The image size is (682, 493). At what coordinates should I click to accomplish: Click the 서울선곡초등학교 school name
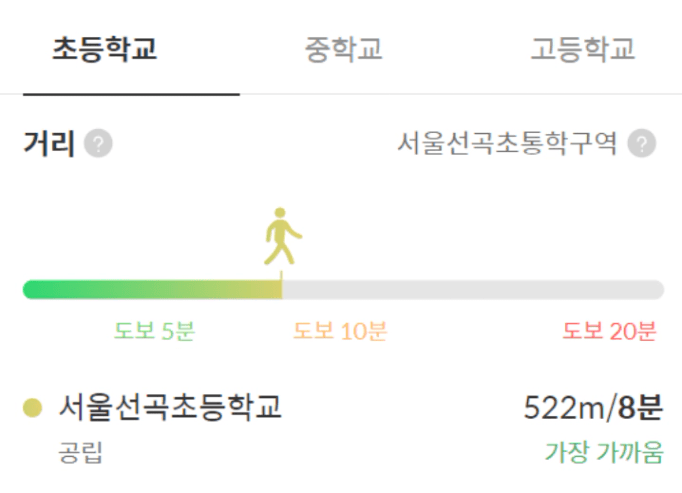coord(170,407)
